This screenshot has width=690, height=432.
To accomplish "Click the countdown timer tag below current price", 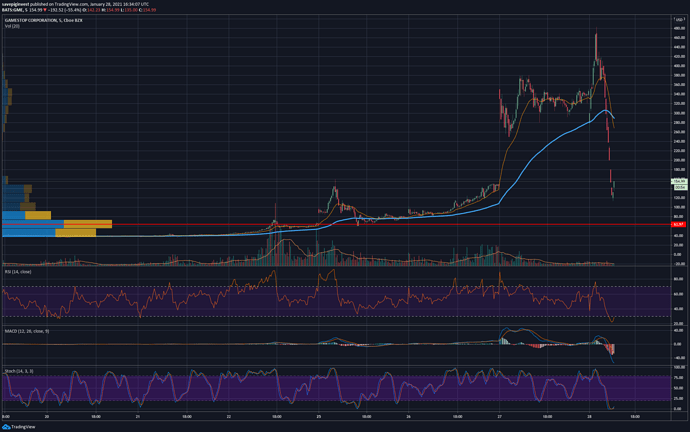I will click(x=680, y=187).
